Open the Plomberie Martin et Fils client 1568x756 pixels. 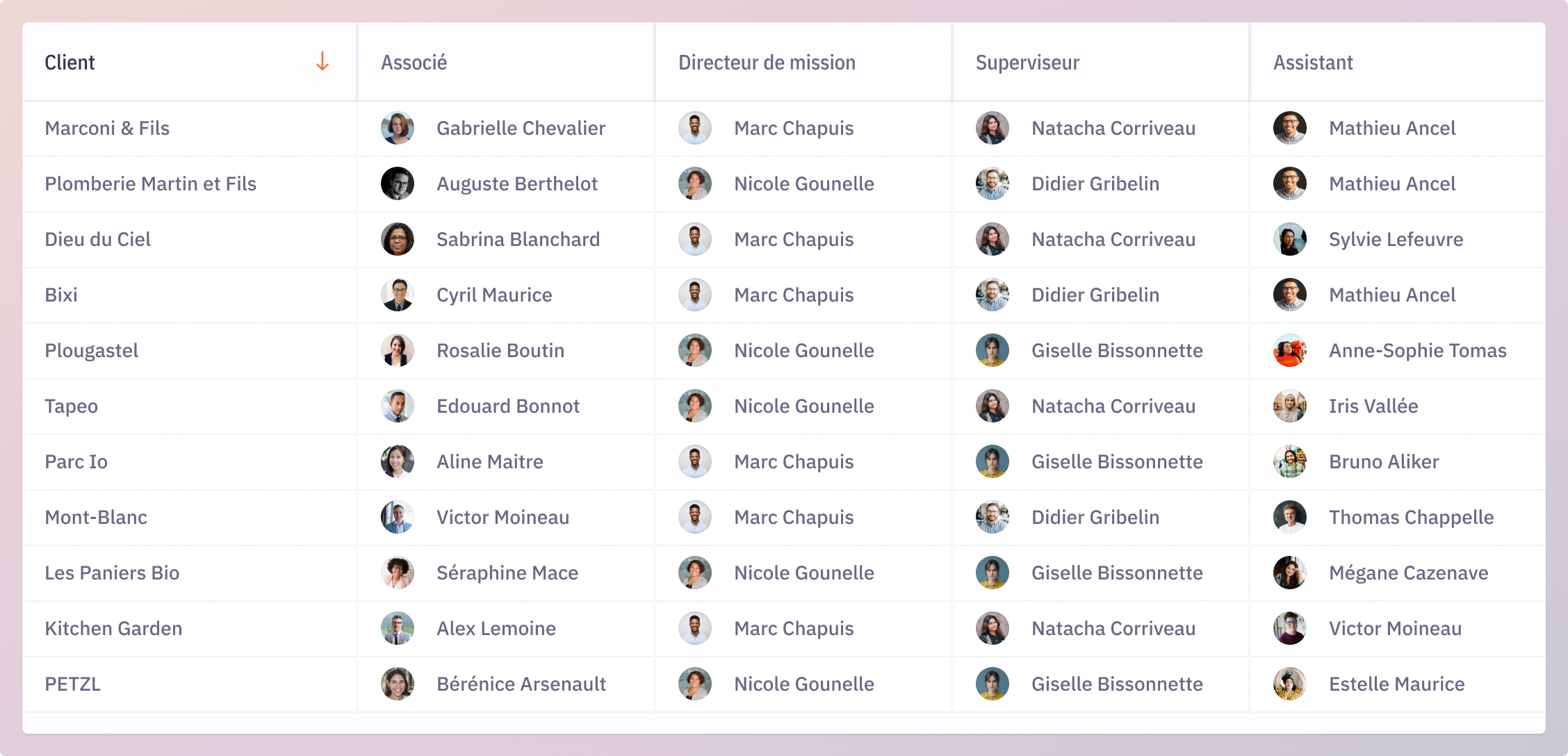tap(151, 183)
